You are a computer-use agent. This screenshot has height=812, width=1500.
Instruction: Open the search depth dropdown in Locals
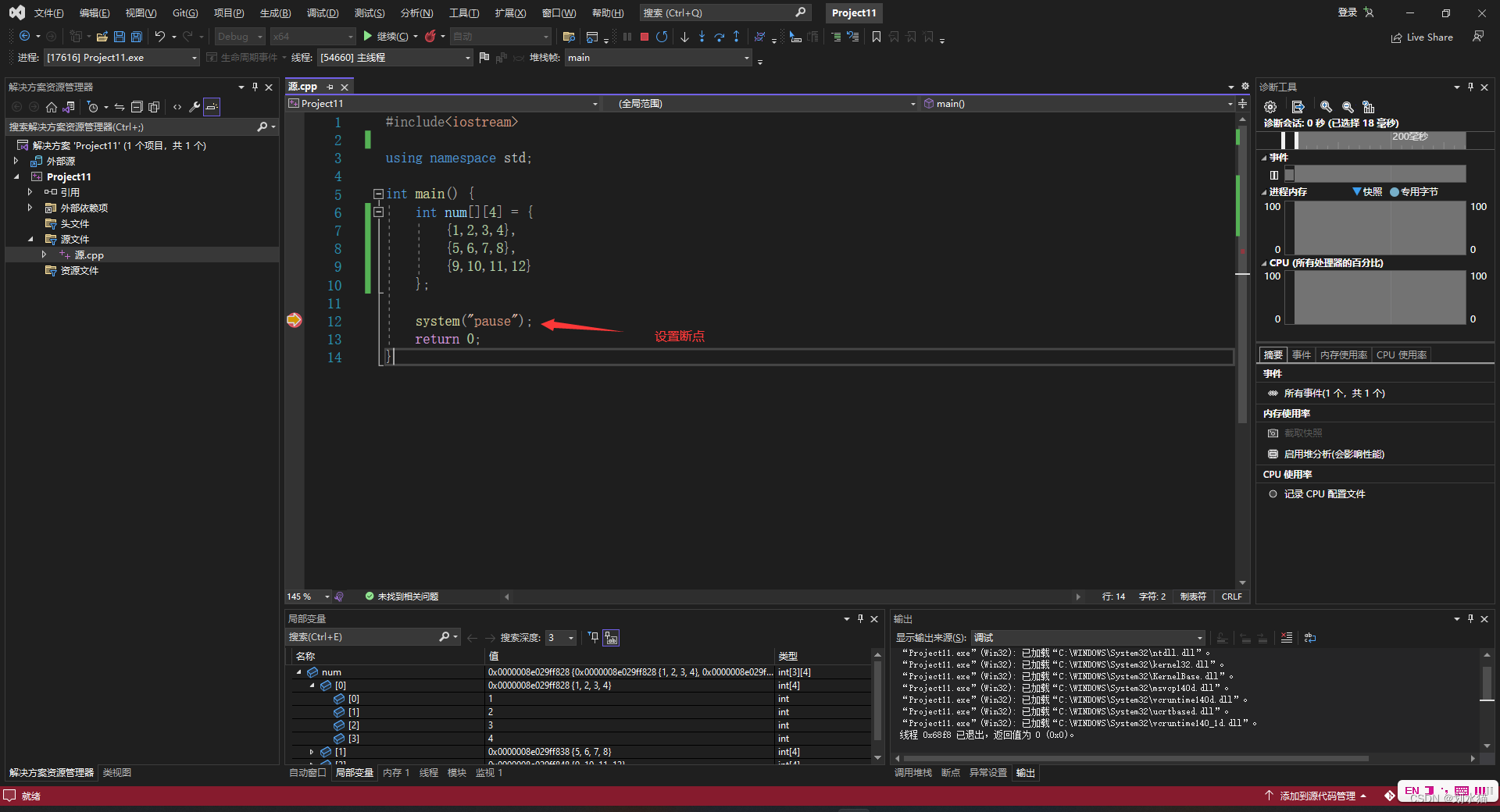coord(561,638)
